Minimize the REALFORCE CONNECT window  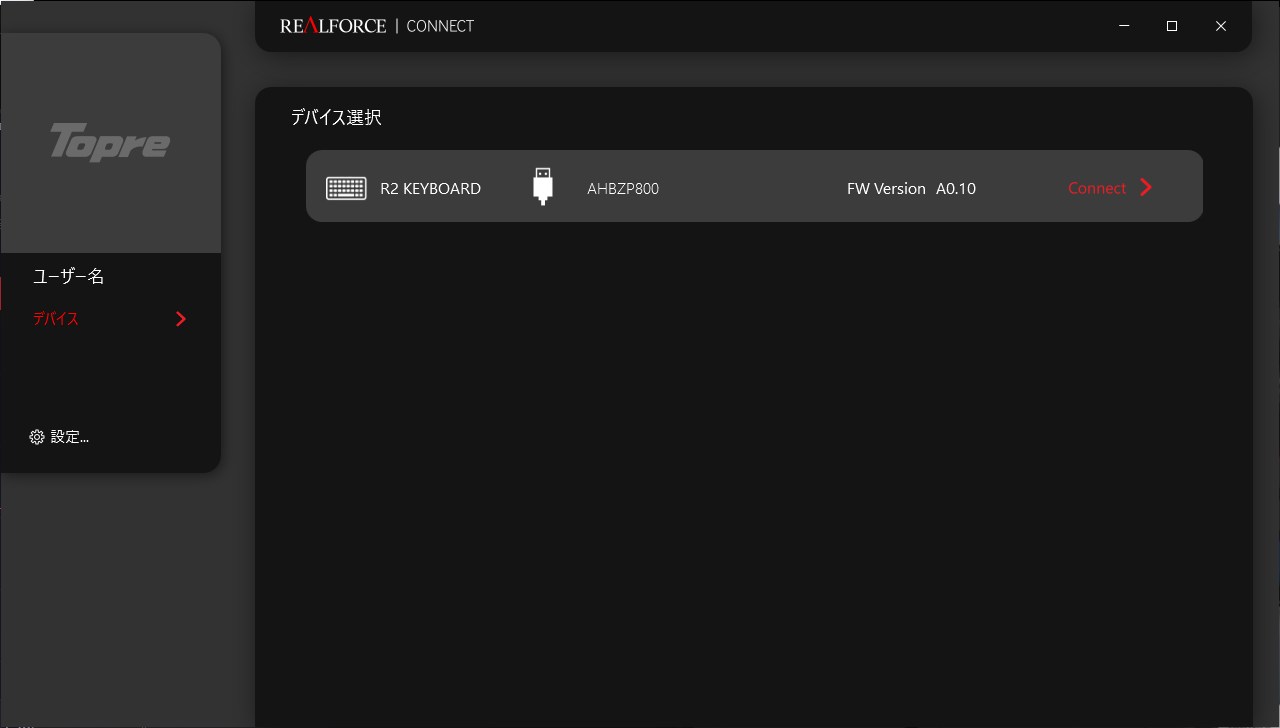point(1124,26)
